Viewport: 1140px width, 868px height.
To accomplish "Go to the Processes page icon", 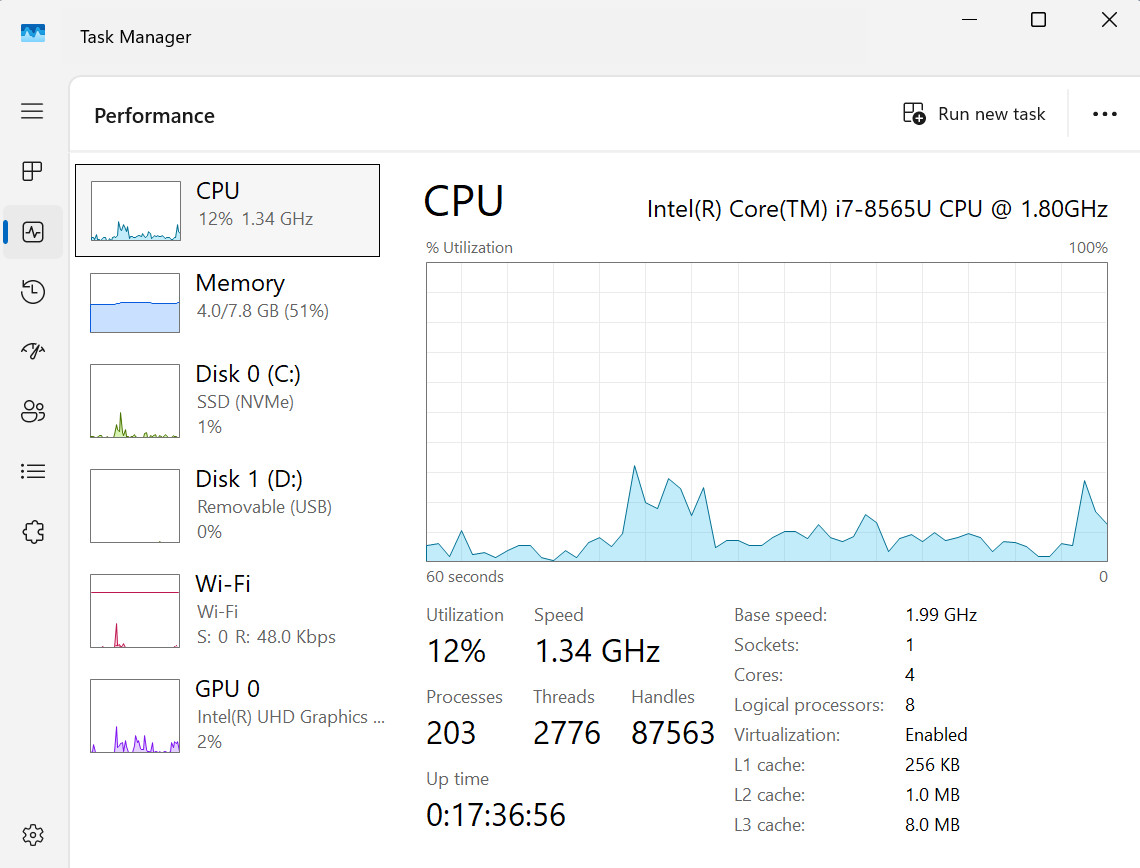I will [x=32, y=172].
